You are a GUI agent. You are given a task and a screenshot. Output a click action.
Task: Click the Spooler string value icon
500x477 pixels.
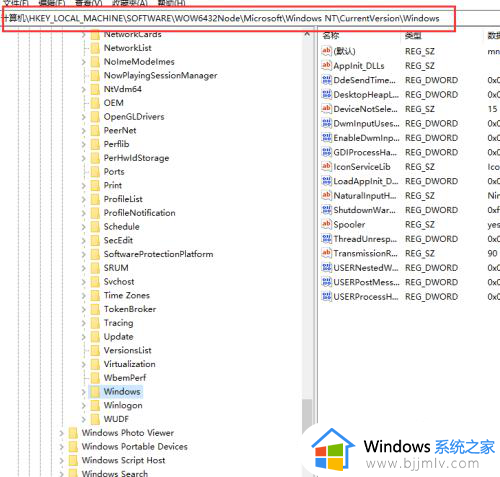click(326, 224)
